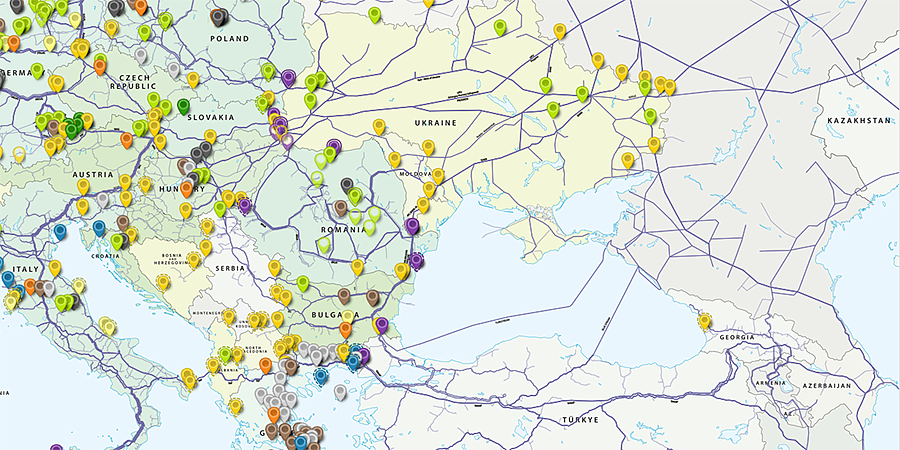Open the purple pin near Poland-Ukraine border
This screenshot has height=450, width=900.
[x=288, y=78]
